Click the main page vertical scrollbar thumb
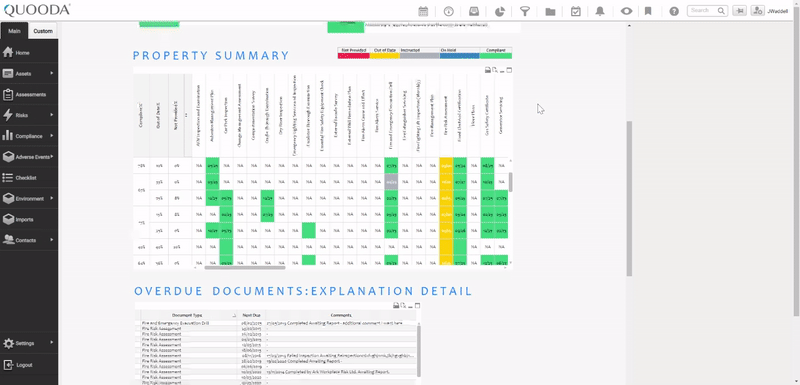This screenshot has width=800, height=385. pos(629,198)
